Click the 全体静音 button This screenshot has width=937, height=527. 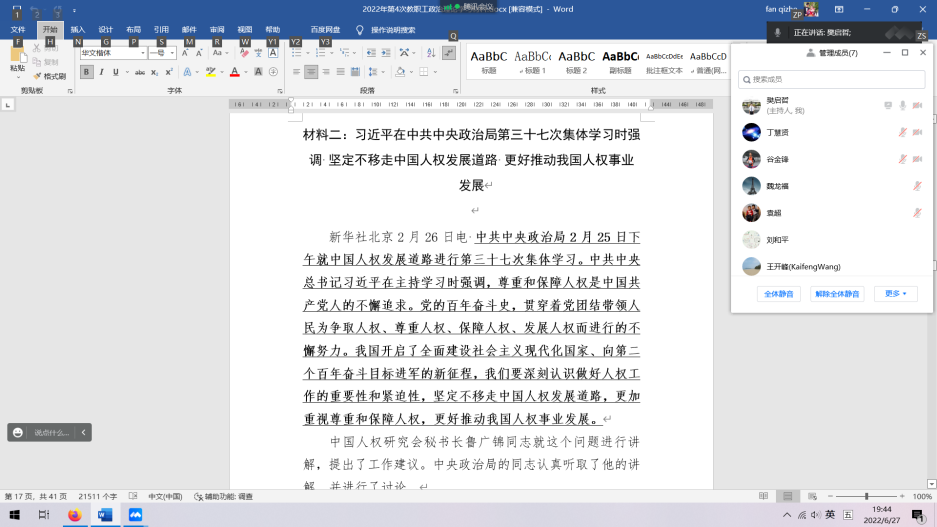[779, 293]
